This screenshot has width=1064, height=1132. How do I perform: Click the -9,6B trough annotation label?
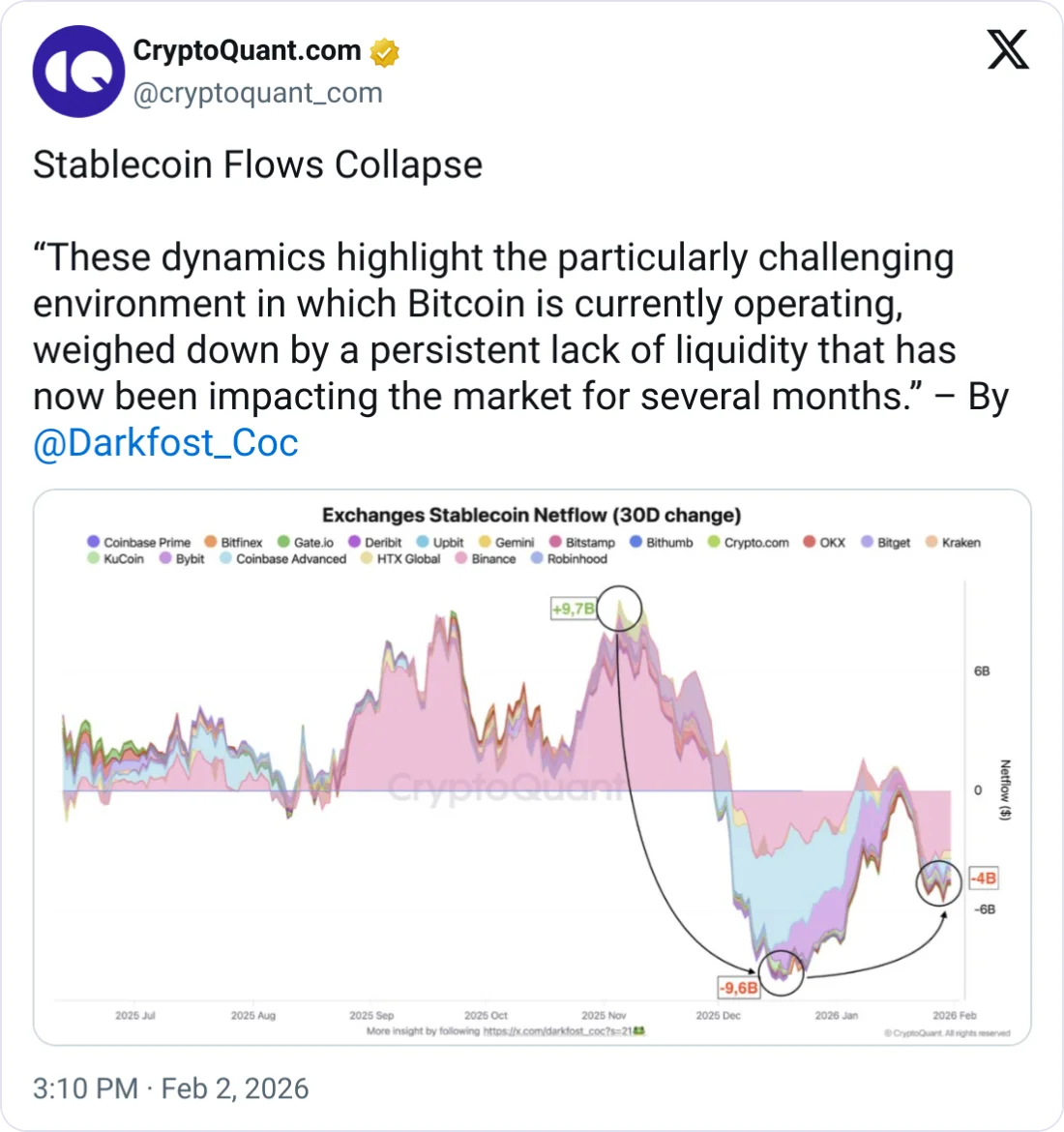click(738, 988)
